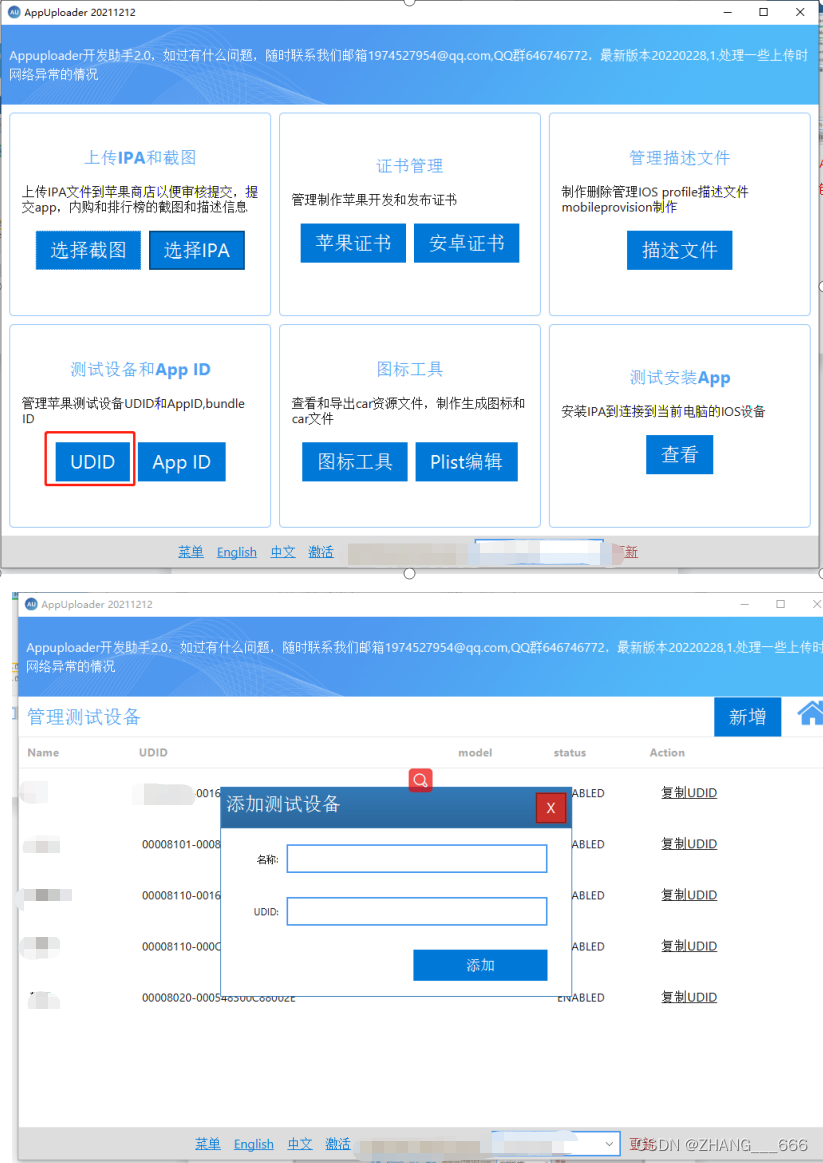Click the App ID button

pos(182,462)
